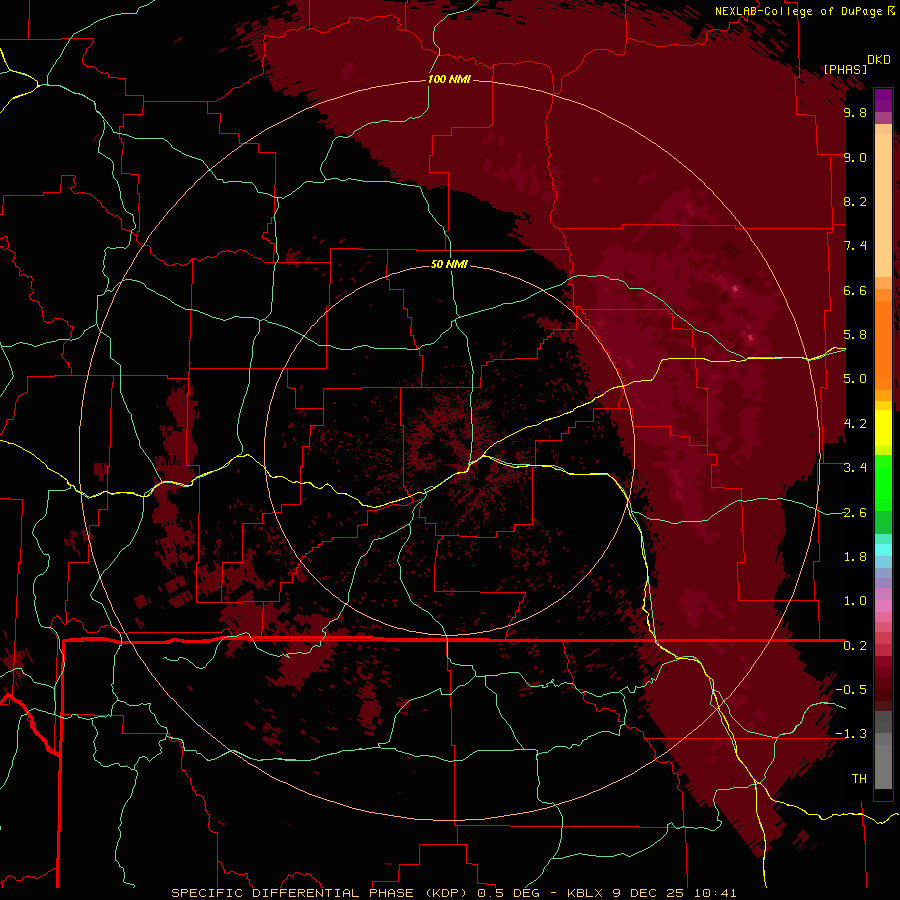Click the KBLX 9 DEC 25 10:41 timestamp
The height and width of the screenshot is (900, 900).
coord(651,893)
